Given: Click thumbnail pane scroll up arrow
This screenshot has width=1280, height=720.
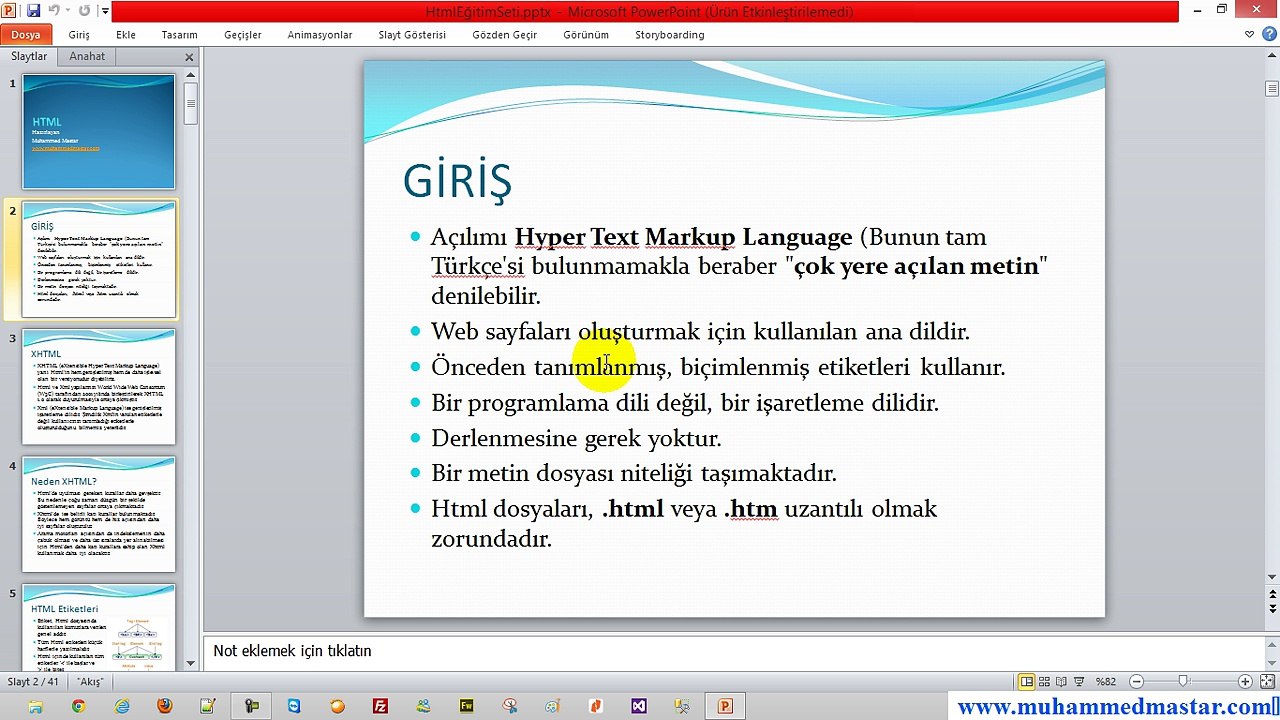Looking at the screenshot, I should coord(191,75).
